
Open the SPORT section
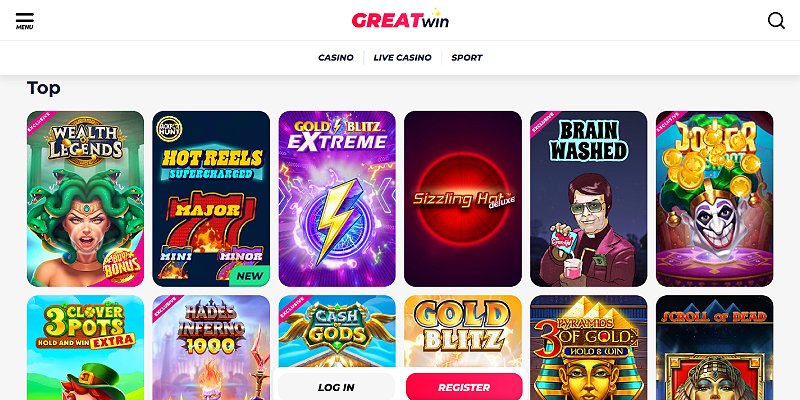(x=467, y=58)
